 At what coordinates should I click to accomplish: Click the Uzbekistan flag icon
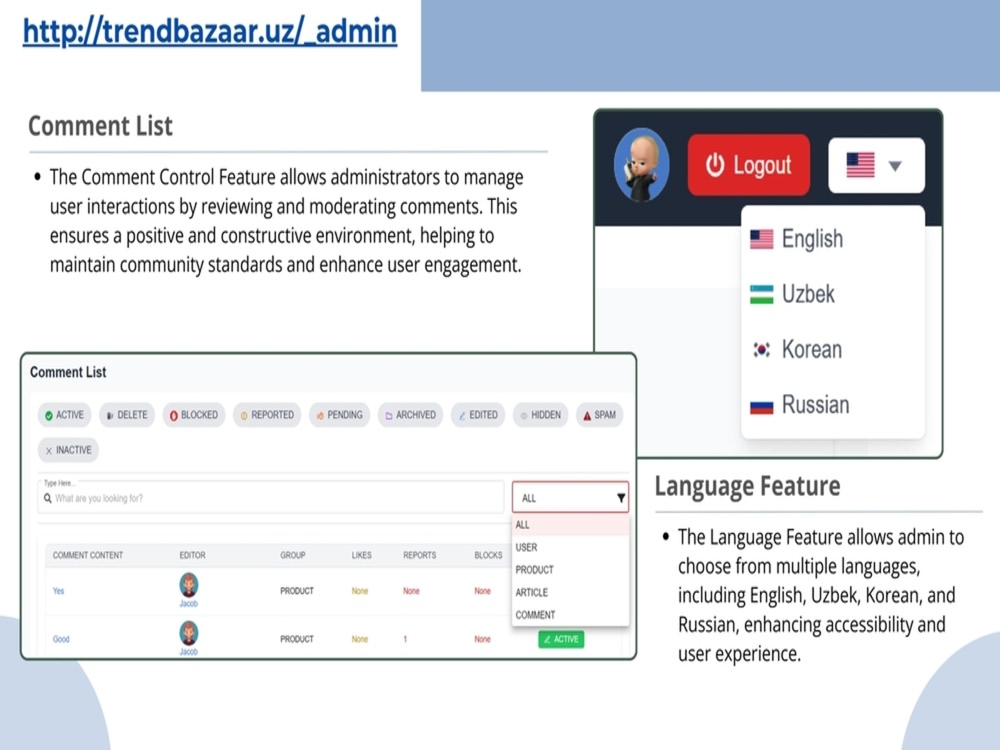(761, 295)
